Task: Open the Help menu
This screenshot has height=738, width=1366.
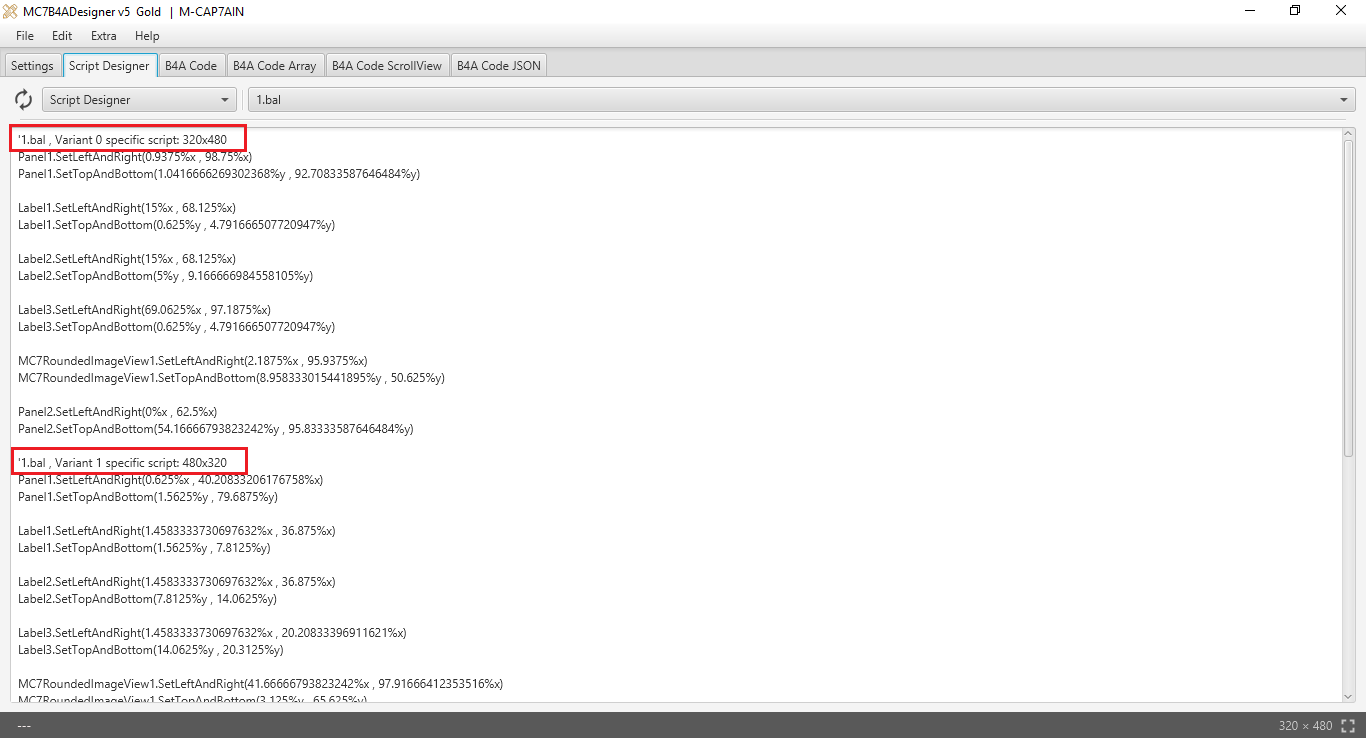Action: click(147, 36)
